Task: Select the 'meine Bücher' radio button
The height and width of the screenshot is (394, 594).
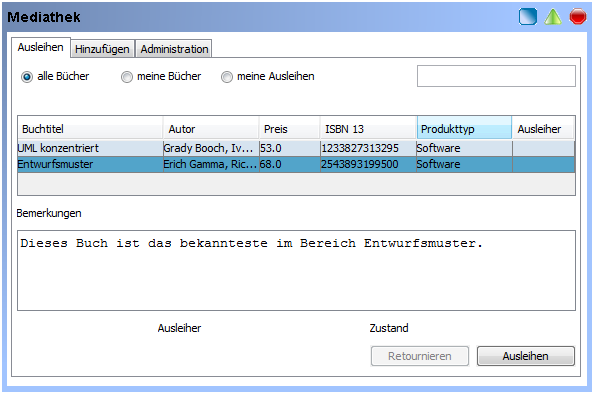Action: point(127,77)
